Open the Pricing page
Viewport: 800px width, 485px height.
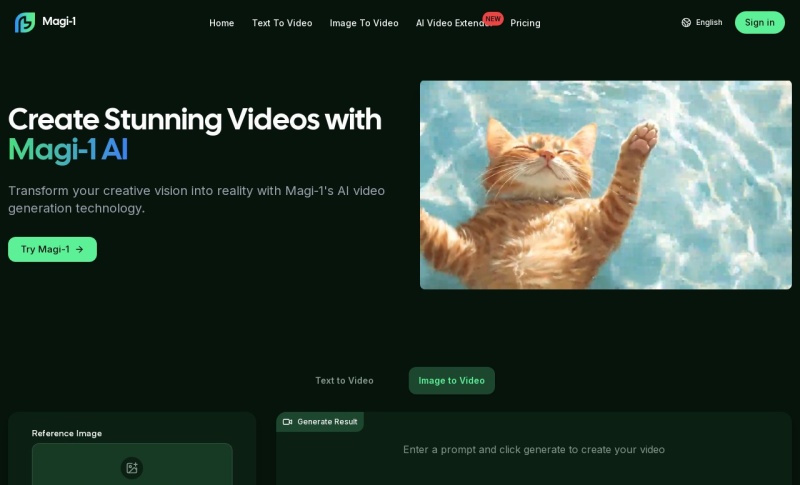tap(525, 23)
